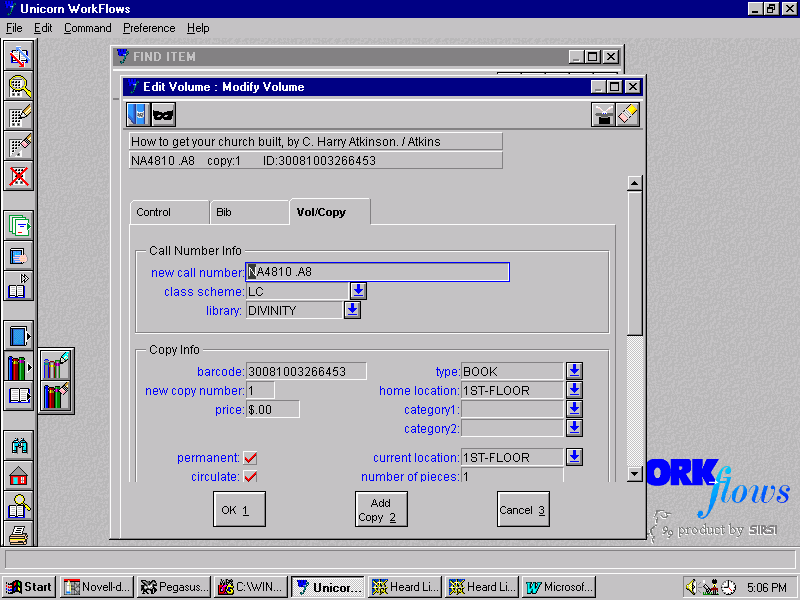
Task: Open the File menu
Action: [14, 28]
